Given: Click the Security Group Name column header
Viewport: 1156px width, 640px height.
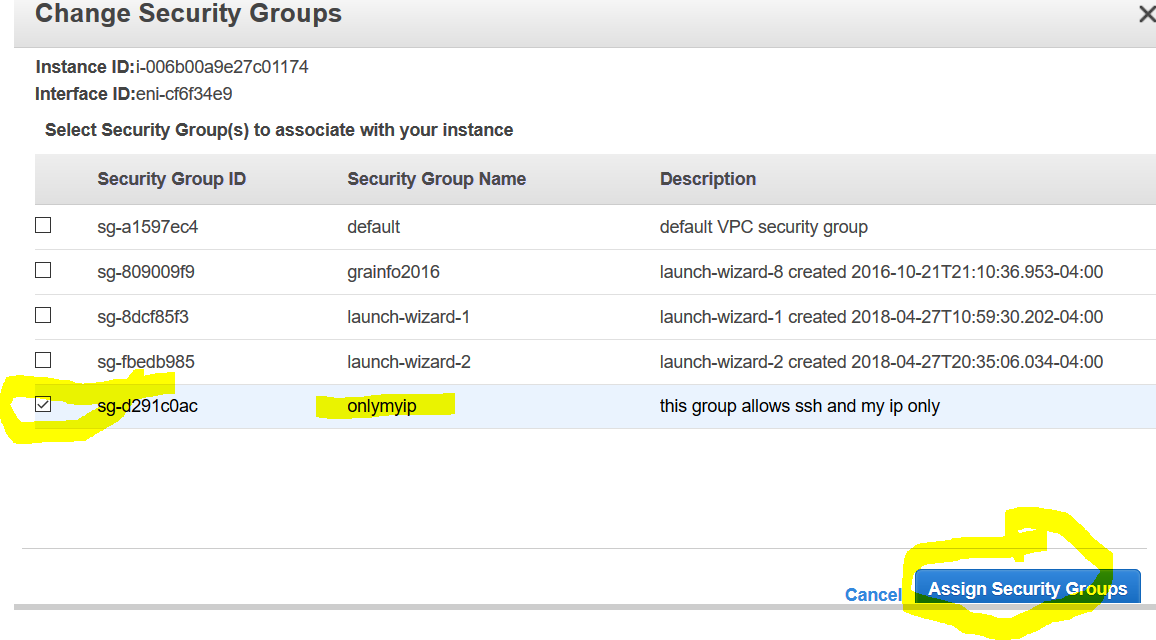Looking at the screenshot, I should [x=436, y=179].
